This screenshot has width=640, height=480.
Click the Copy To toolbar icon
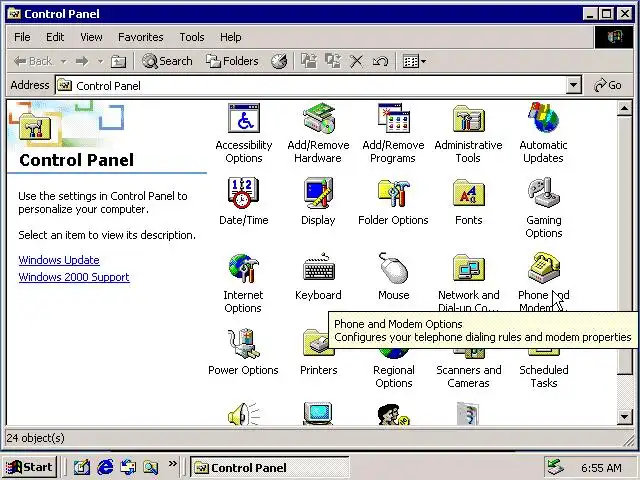(x=333, y=61)
